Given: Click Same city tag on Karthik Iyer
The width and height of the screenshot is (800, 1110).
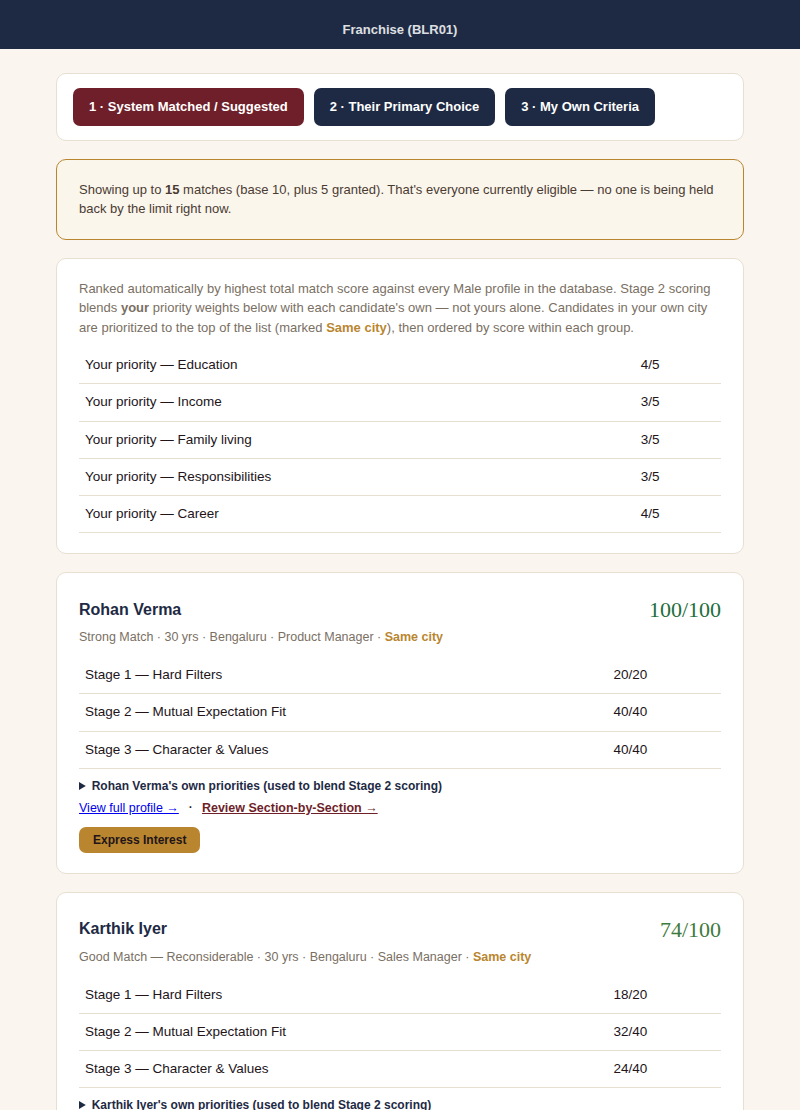Looking at the screenshot, I should click(502, 957).
